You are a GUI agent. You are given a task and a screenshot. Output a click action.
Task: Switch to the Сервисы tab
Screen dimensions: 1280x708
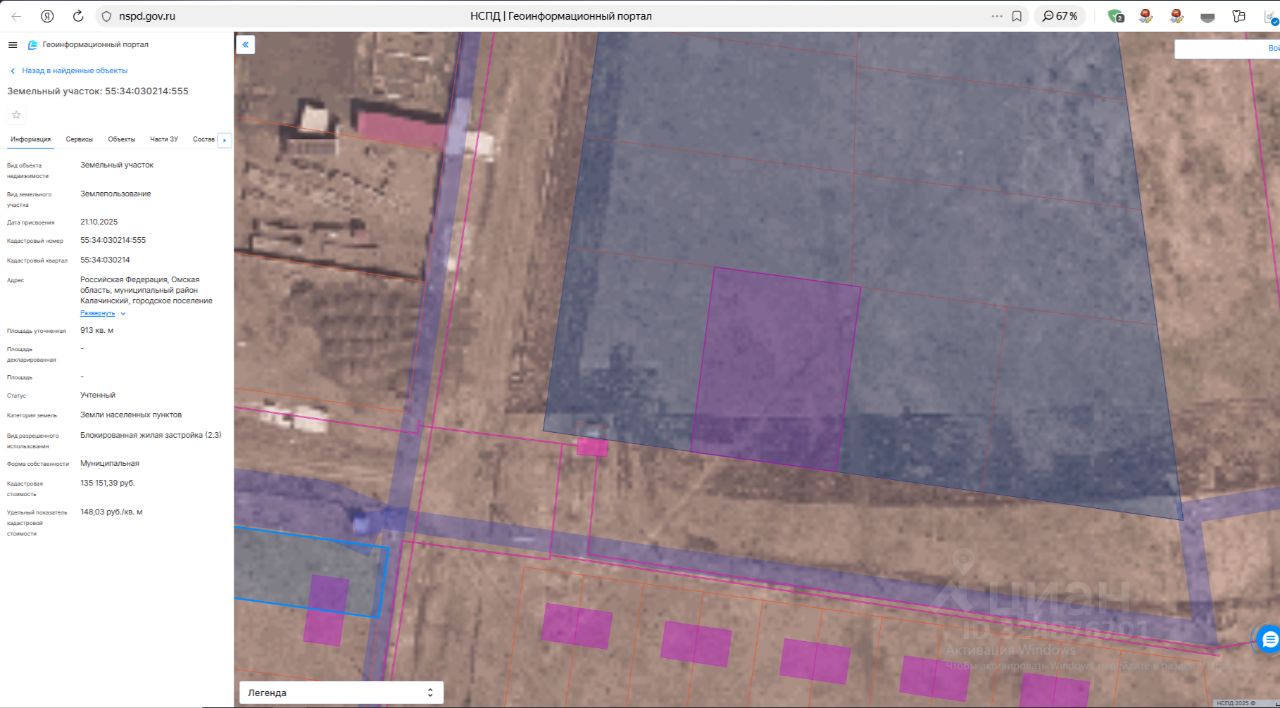(80, 139)
